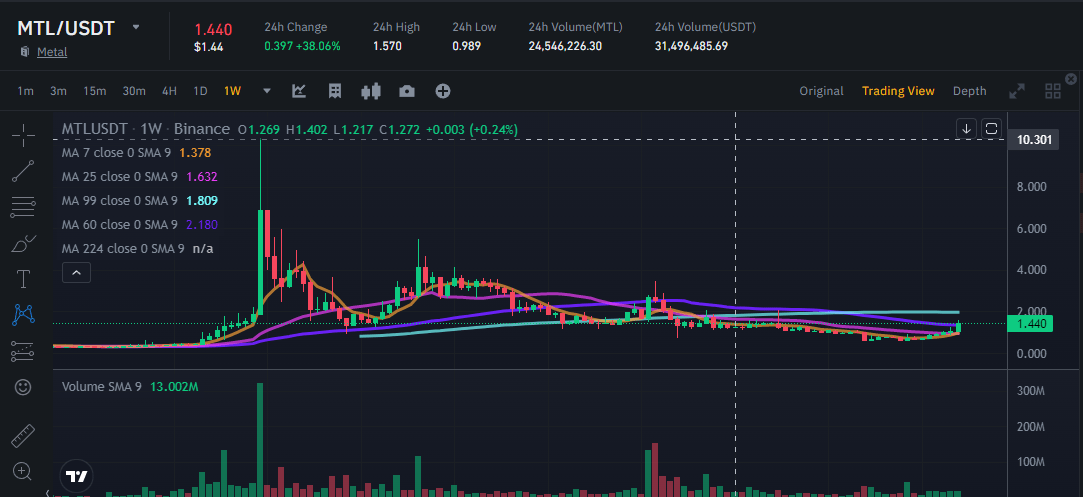Select the ruler measure tool
Screen dimensions: 1083x497
pyautogui.click(x=23, y=436)
